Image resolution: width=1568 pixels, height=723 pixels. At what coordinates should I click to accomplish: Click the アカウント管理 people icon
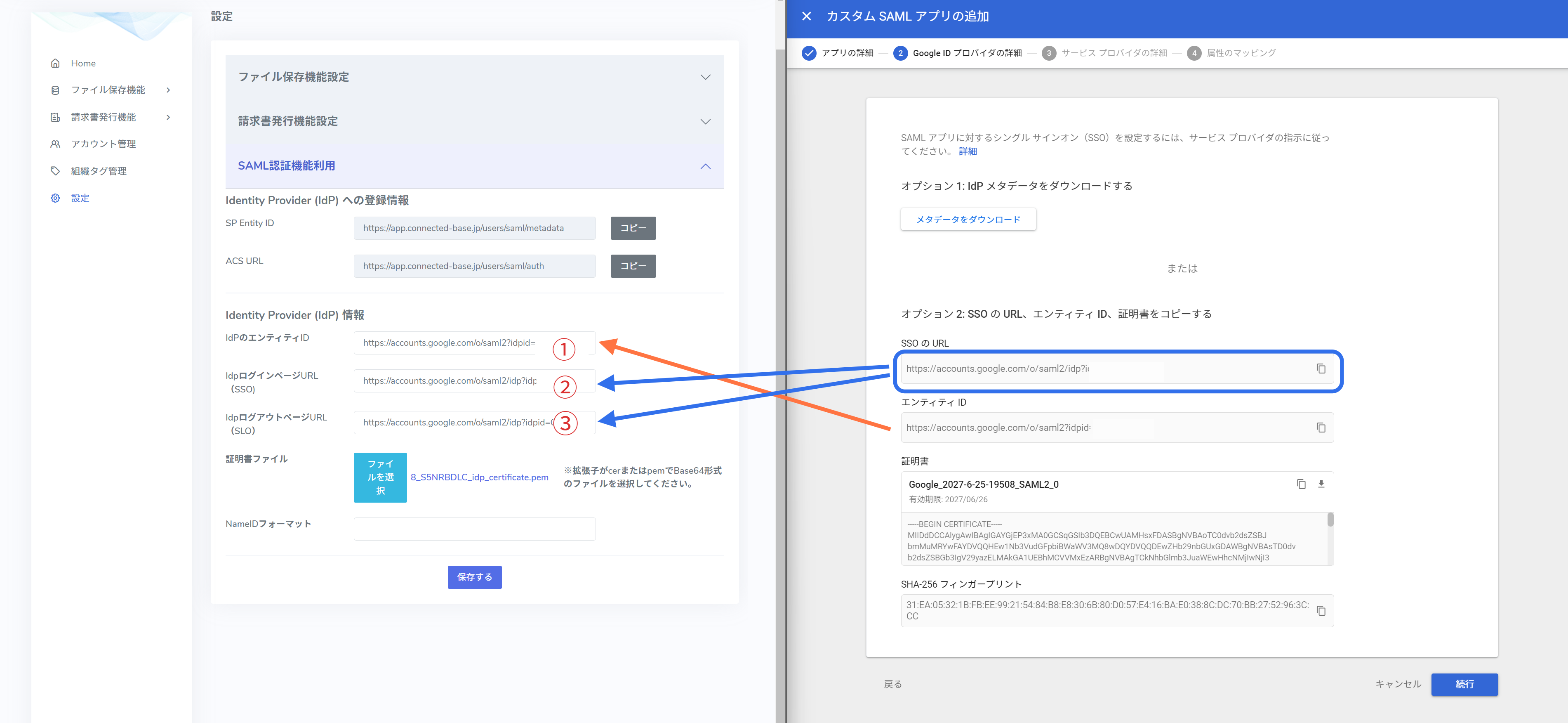coord(55,144)
